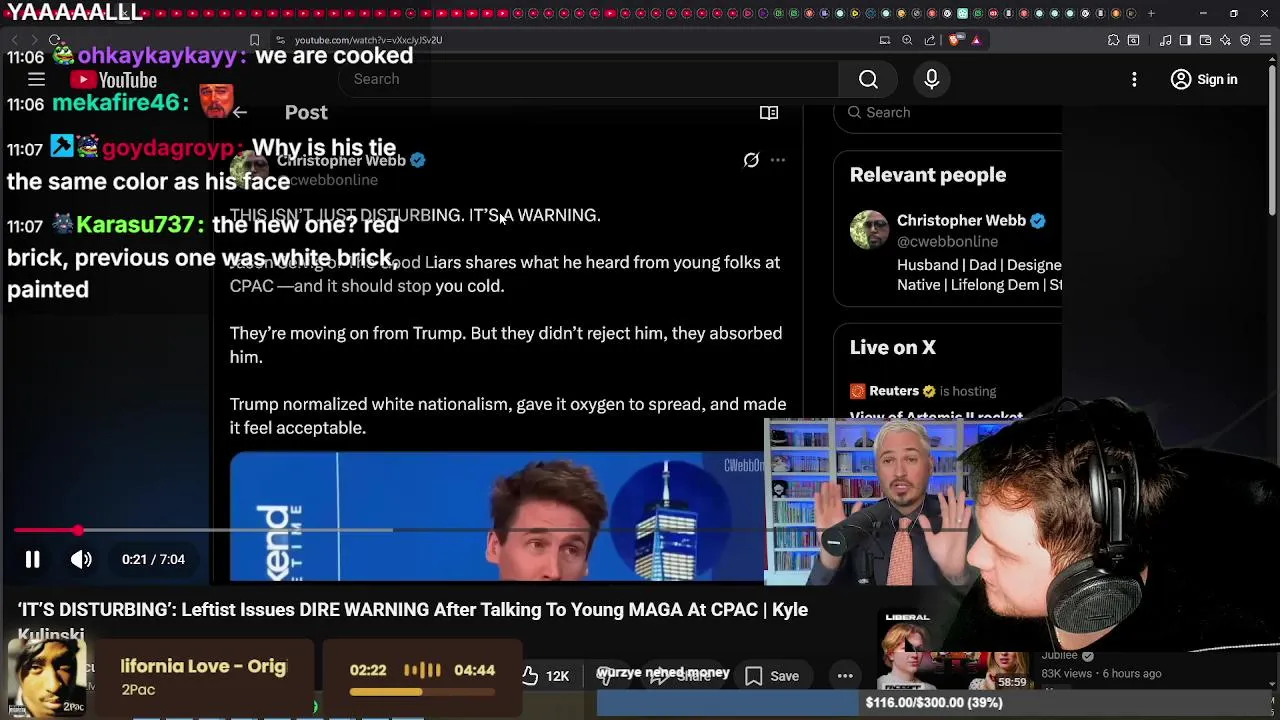Click the X Search box in video

pos(950,113)
